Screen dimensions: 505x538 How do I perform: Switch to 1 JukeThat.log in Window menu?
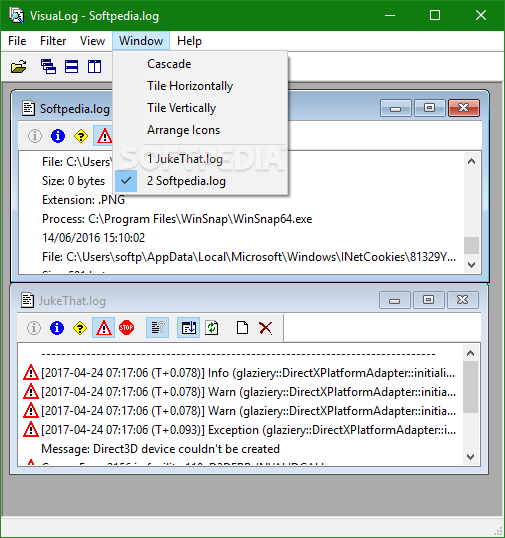pos(200,159)
